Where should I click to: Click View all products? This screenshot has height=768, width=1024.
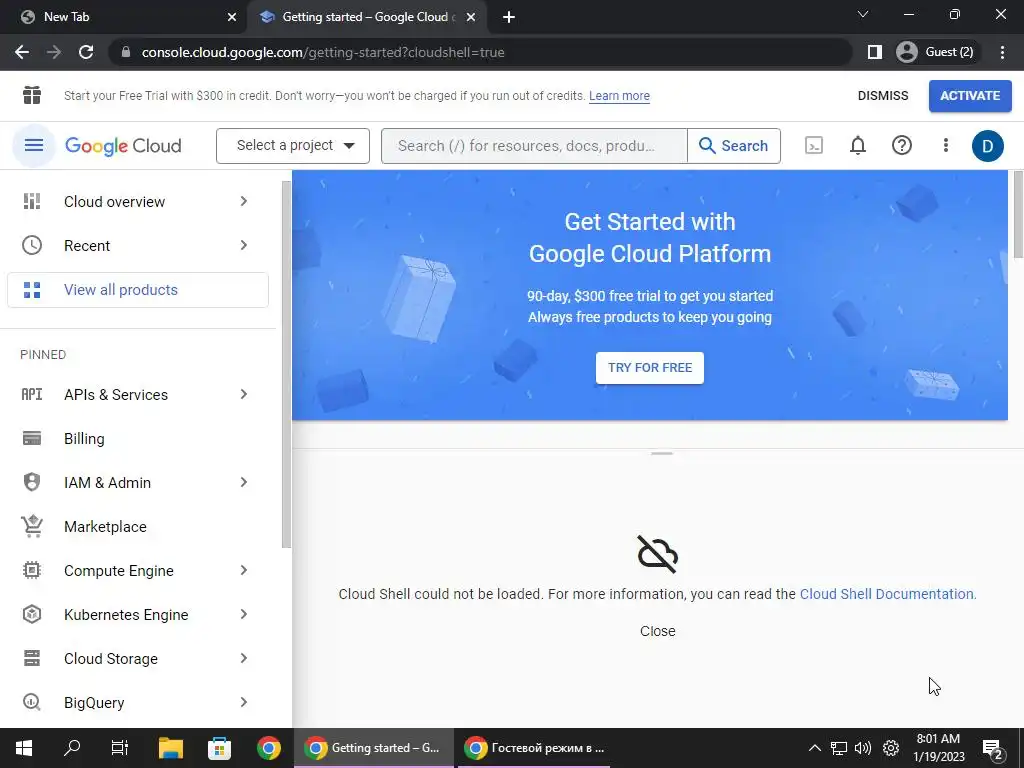(x=138, y=289)
